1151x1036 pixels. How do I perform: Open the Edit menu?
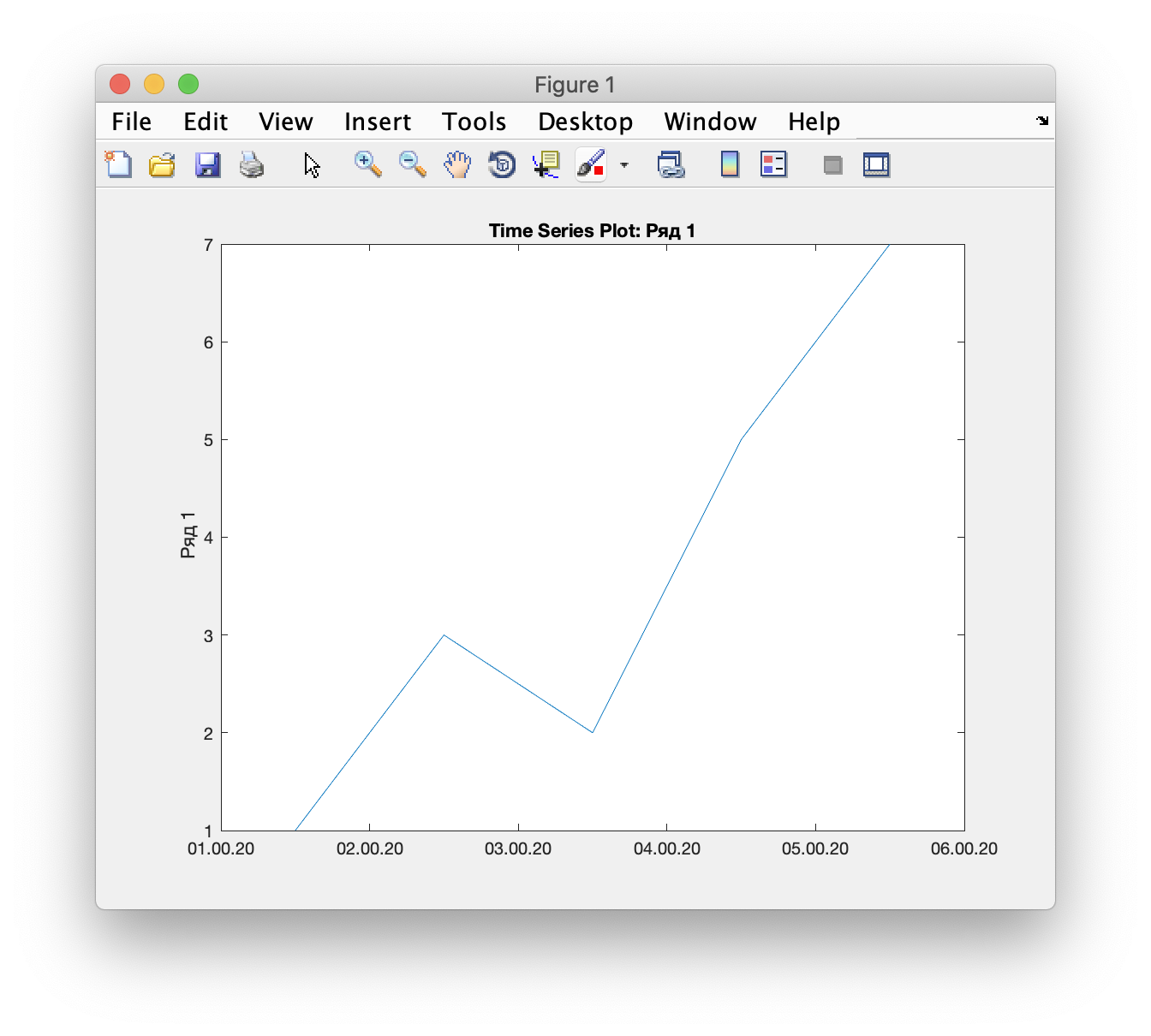point(206,122)
